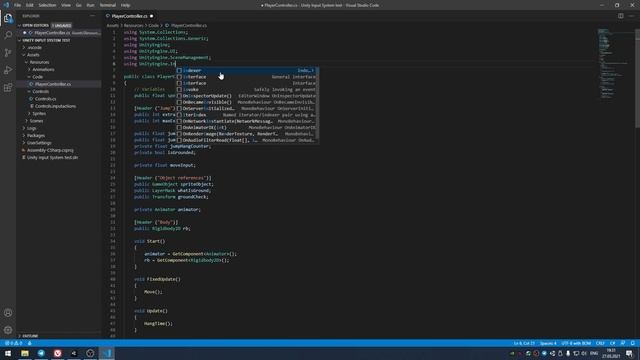640x360 pixels.
Task: Open the Selection menu
Action: [47, 5]
